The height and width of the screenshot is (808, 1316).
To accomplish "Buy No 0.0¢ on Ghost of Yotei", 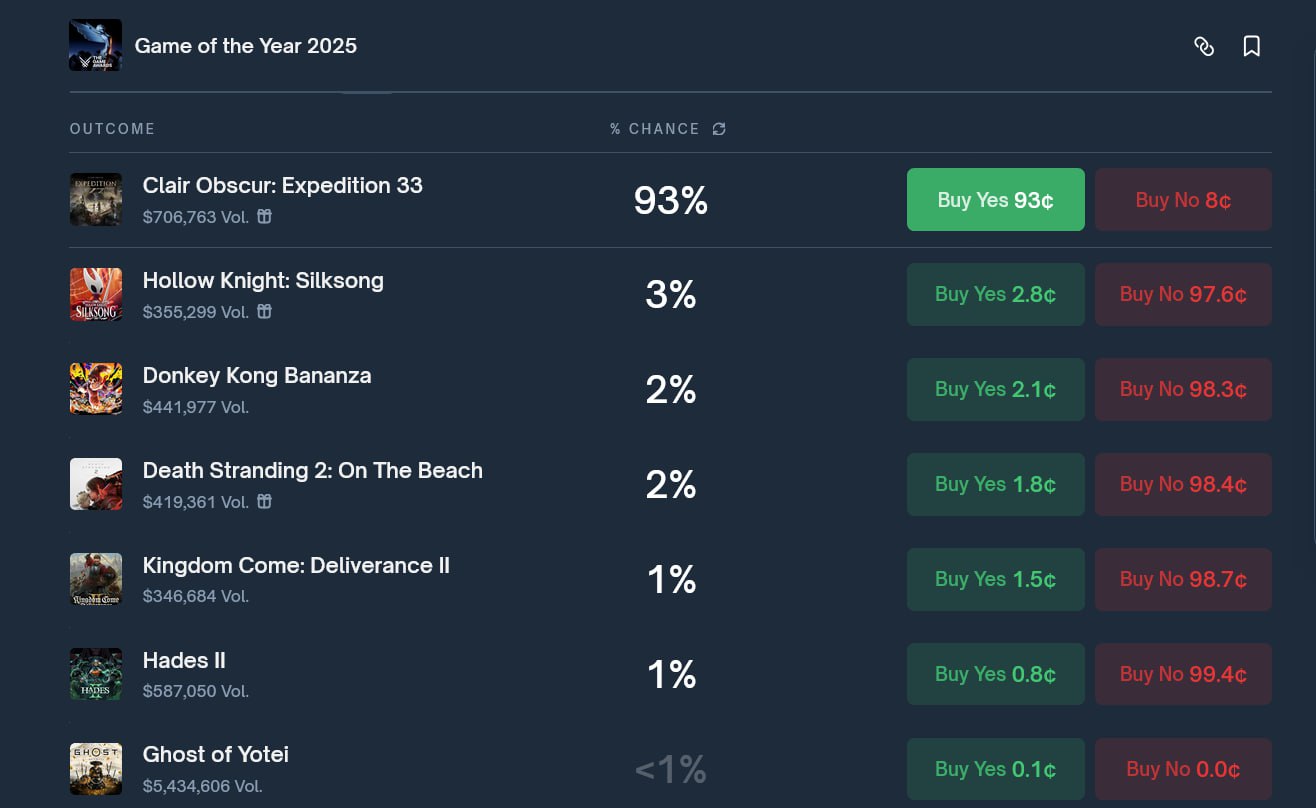I will [x=1183, y=769].
